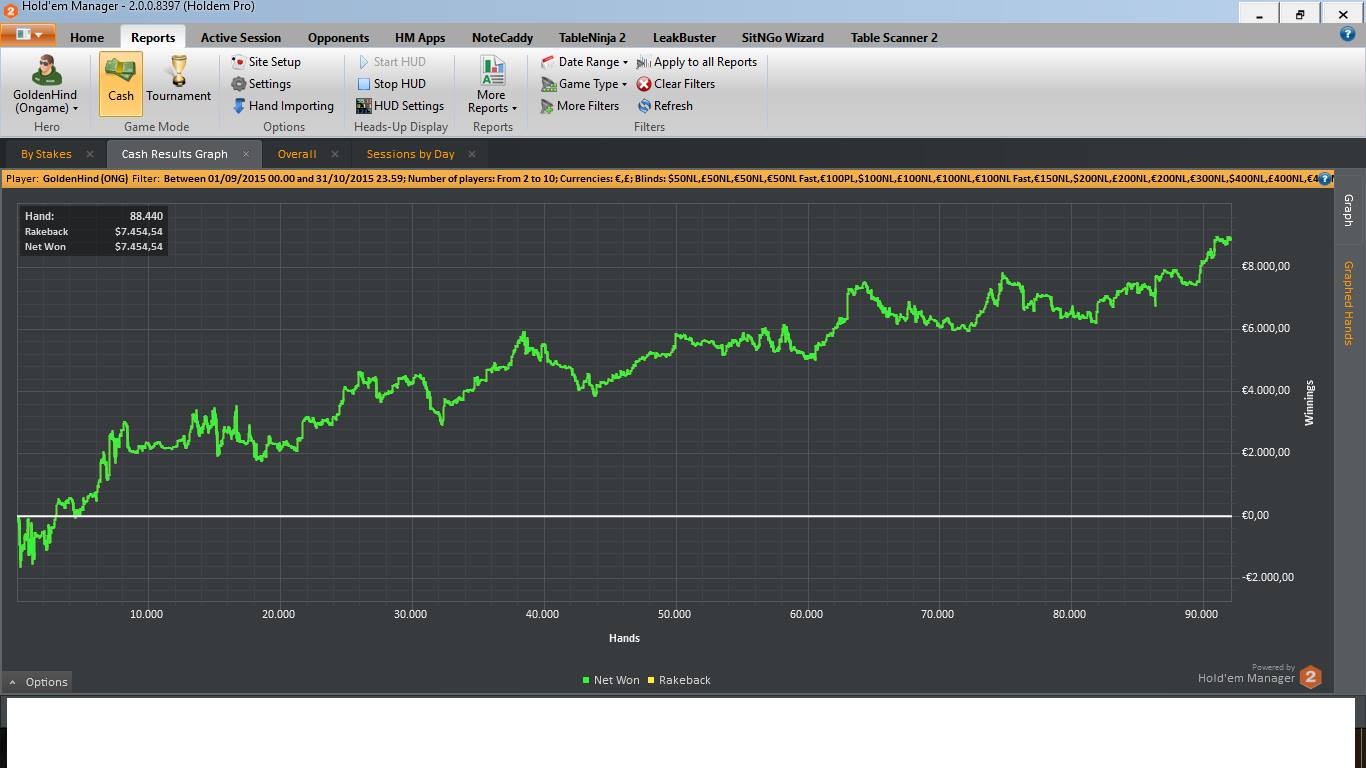Close the Overall tab
This screenshot has height=768, width=1366.
point(335,154)
